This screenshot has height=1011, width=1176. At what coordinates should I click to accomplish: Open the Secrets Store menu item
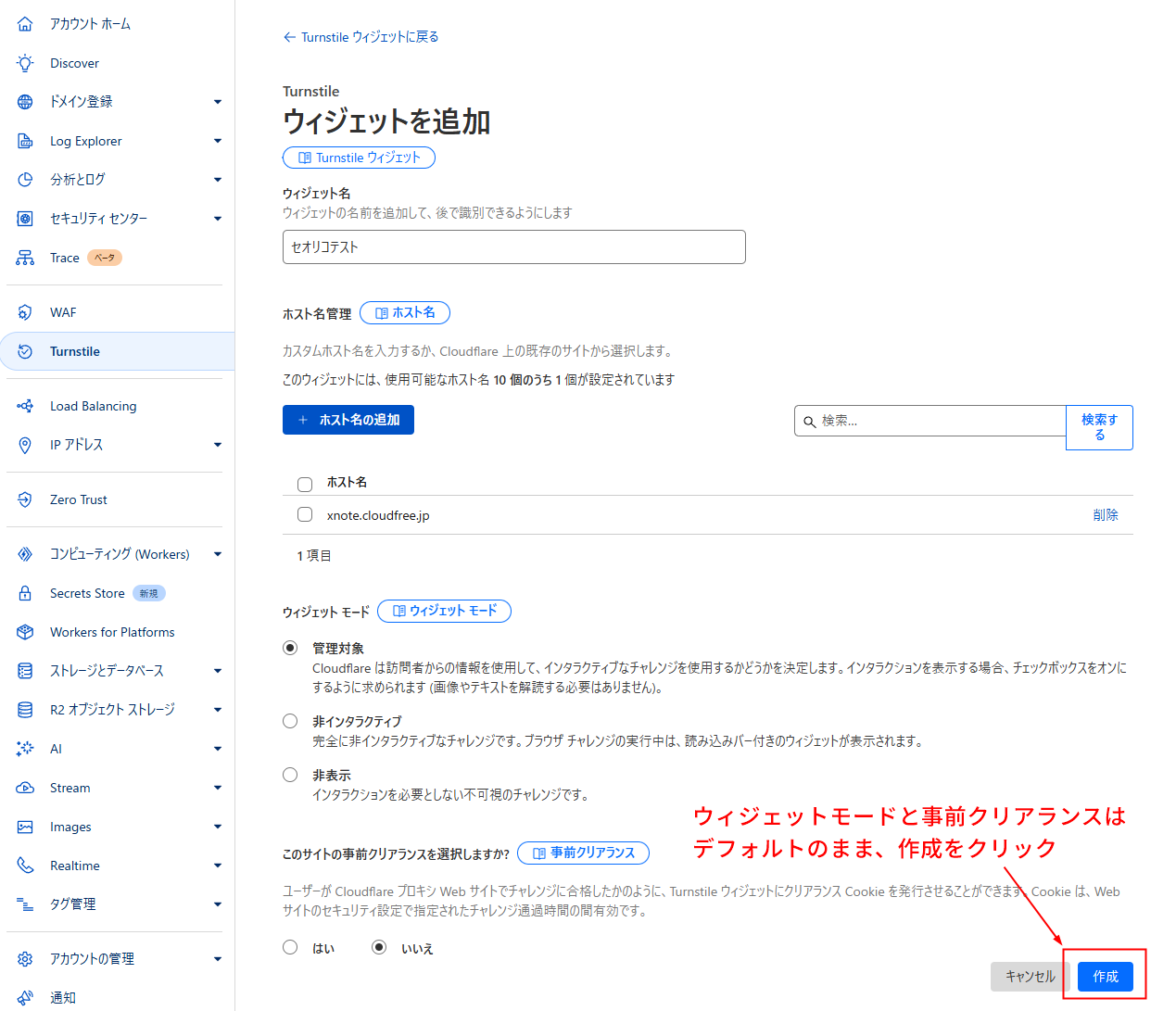(87, 593)
